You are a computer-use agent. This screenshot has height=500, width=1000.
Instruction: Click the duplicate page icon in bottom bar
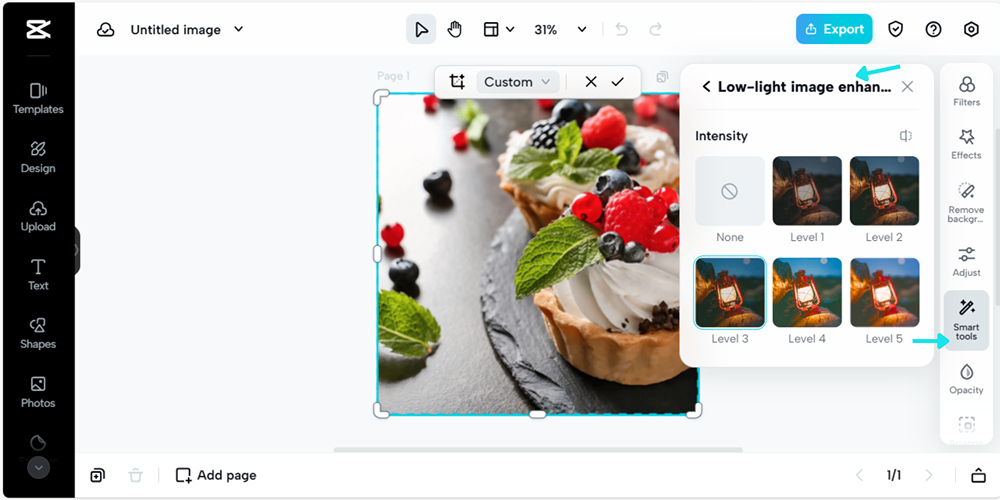click(x=98, y=475)
